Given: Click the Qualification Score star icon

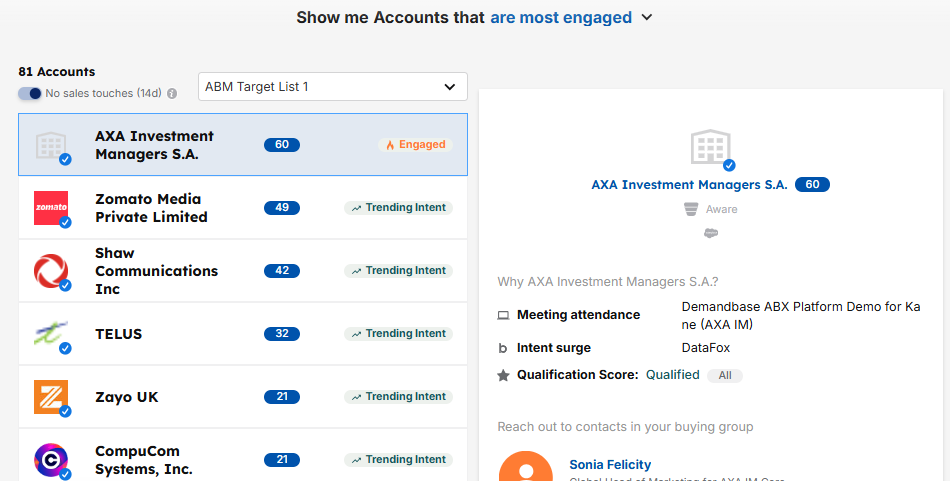Looking at the screenshot, I should pyautogui.click(x=503, y=376).
